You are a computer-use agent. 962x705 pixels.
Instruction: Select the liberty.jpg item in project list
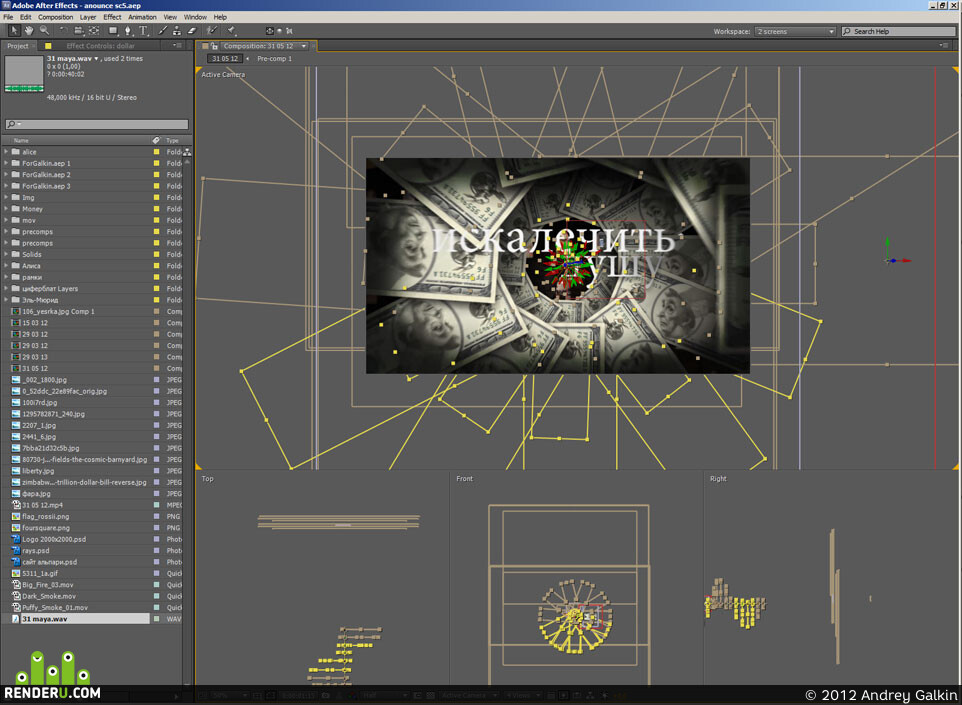[x=38, y=471]
